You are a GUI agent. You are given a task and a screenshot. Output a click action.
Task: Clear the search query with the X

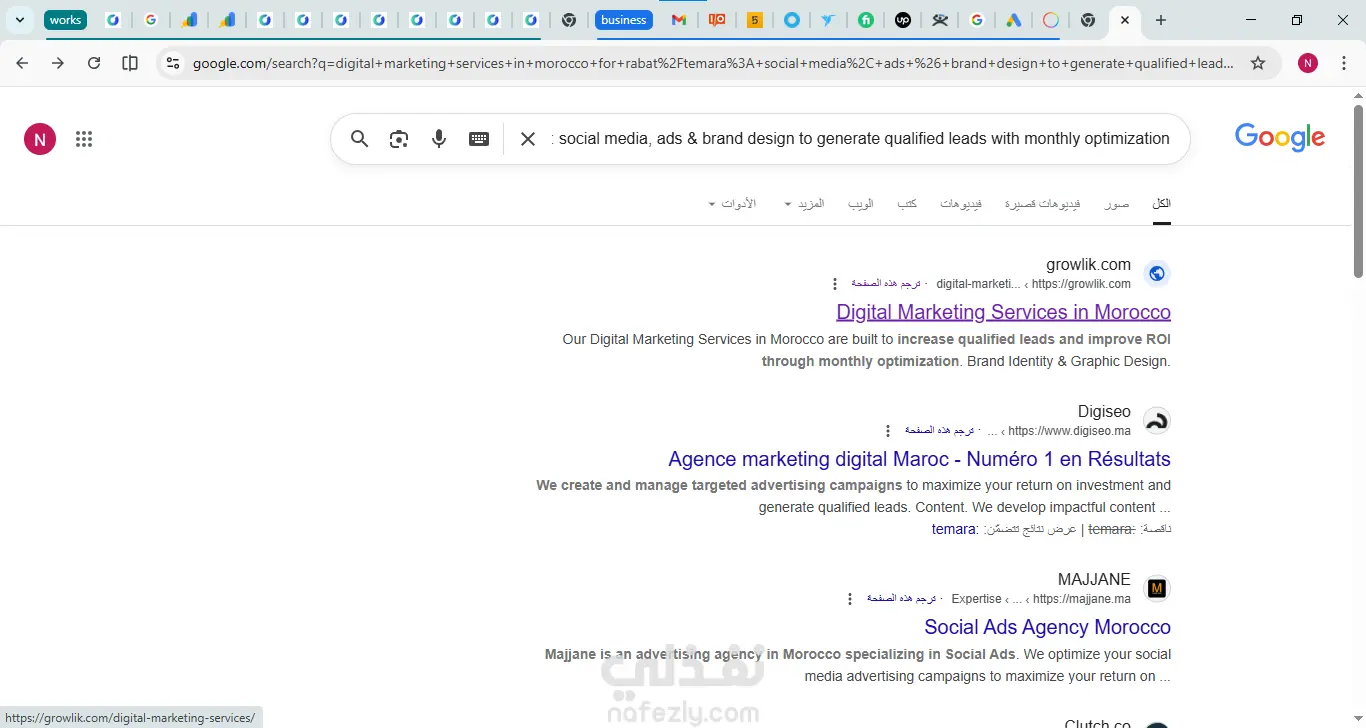pos(528,139)
